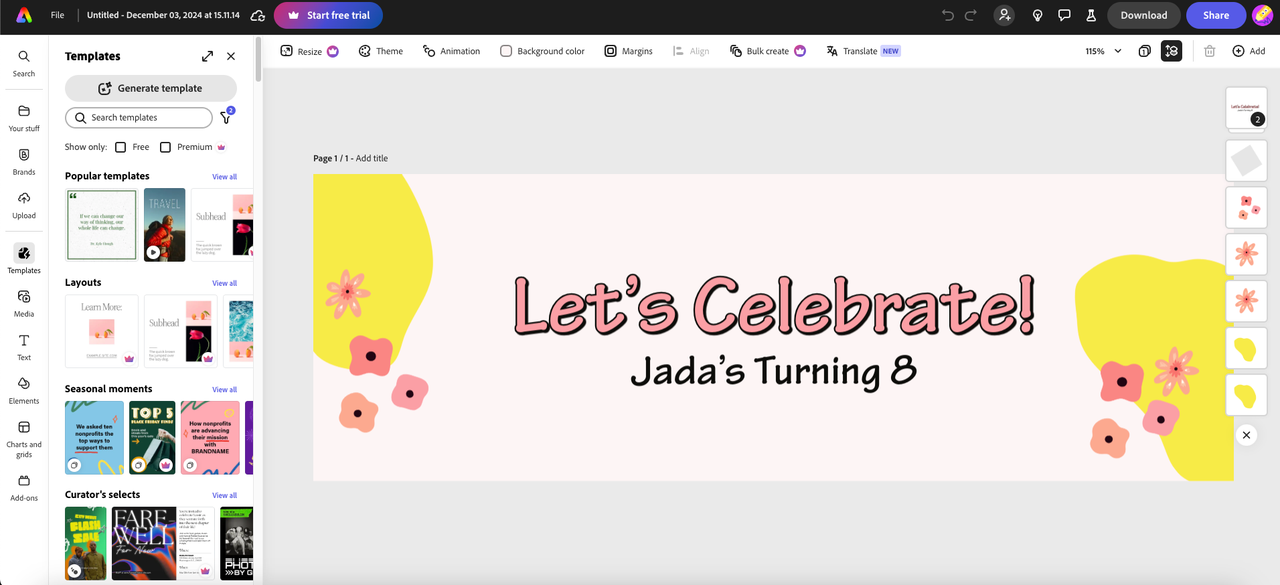Viewport: 1280px width, 585px height.
Task: Close the Templates panel
Action: (231, 57)
